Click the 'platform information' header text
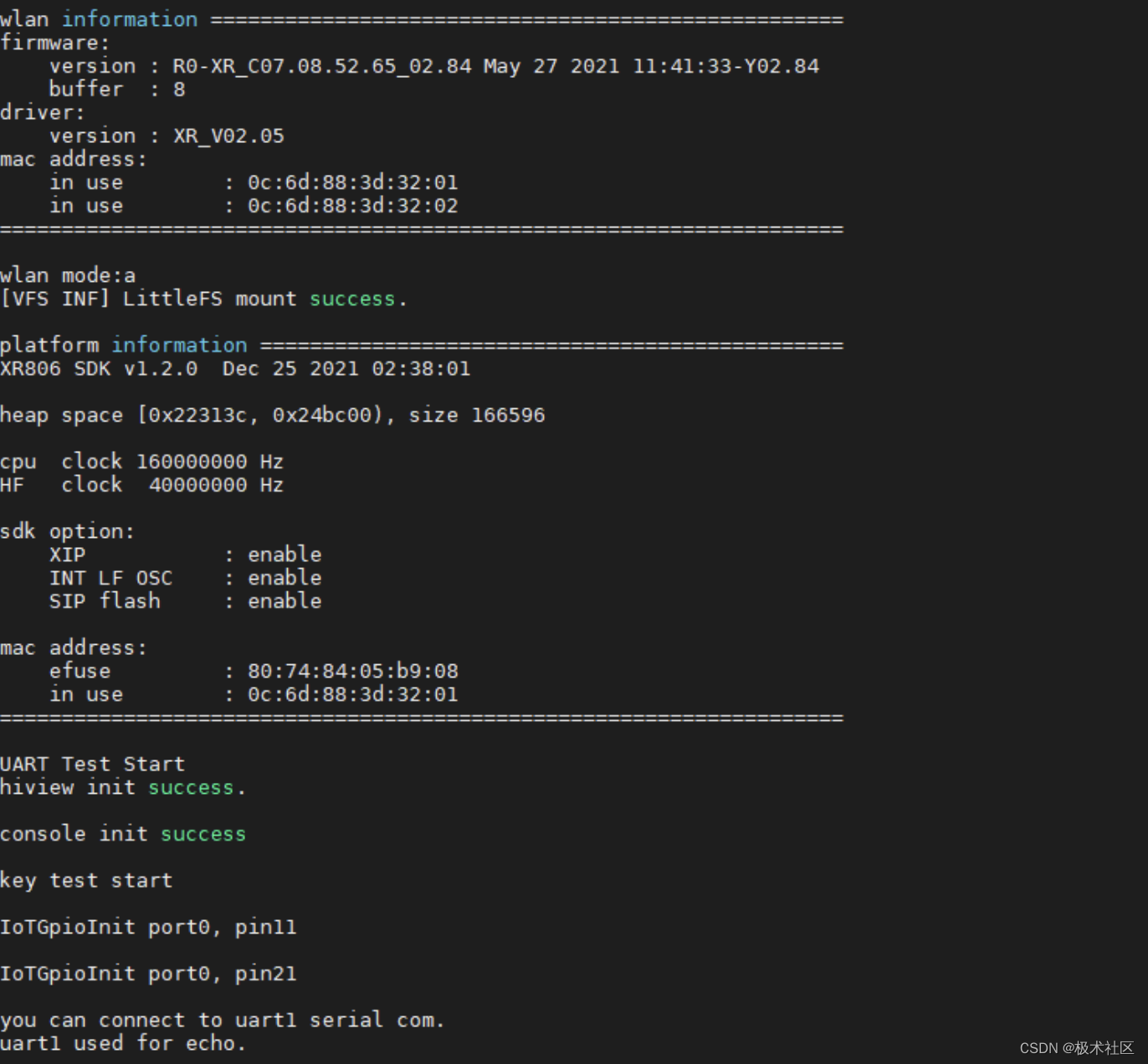The width and height of the screenshot is (1148, 1064). pyautogui.click(x=124, y=345)
